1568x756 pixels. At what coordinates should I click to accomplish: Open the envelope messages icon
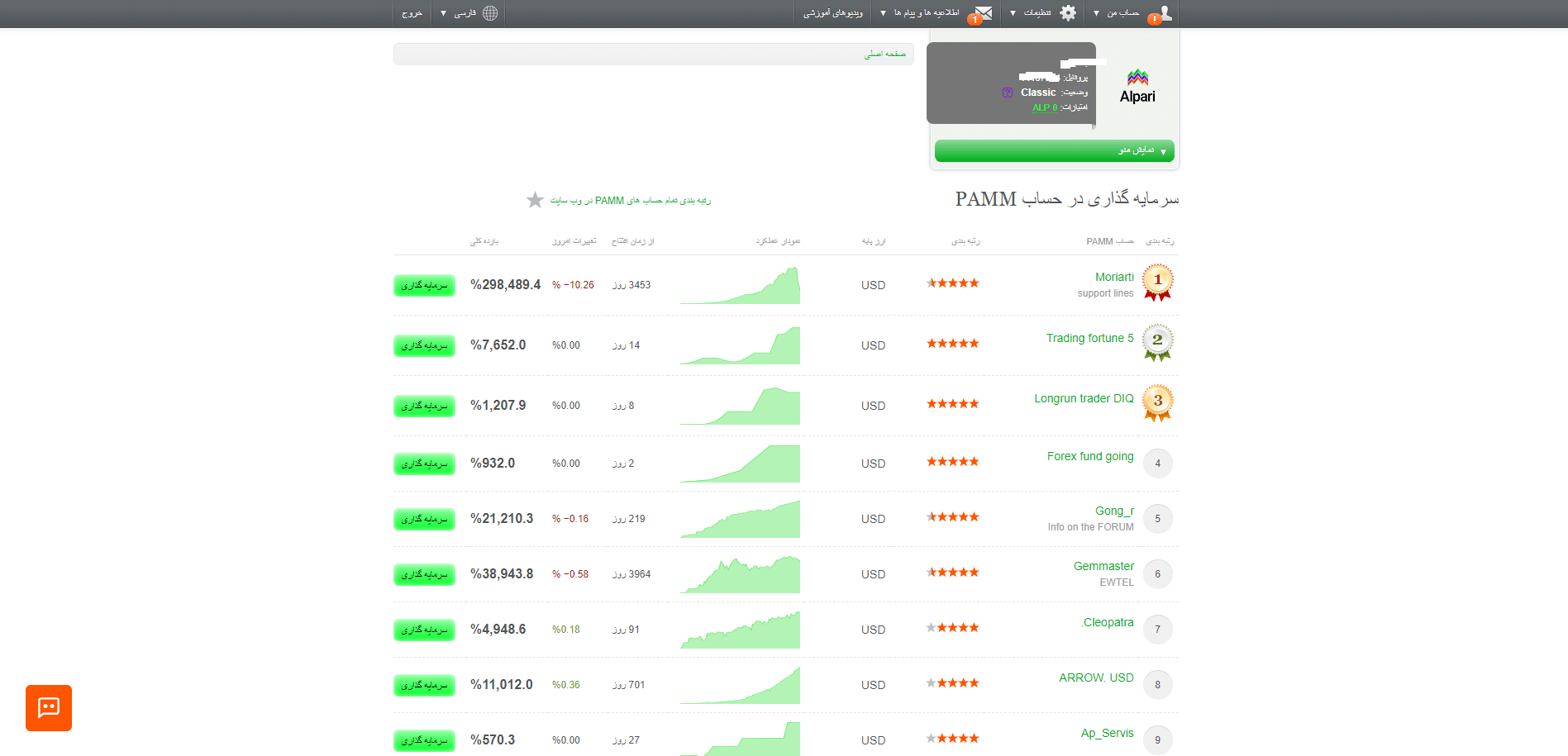tap(983, 12)
